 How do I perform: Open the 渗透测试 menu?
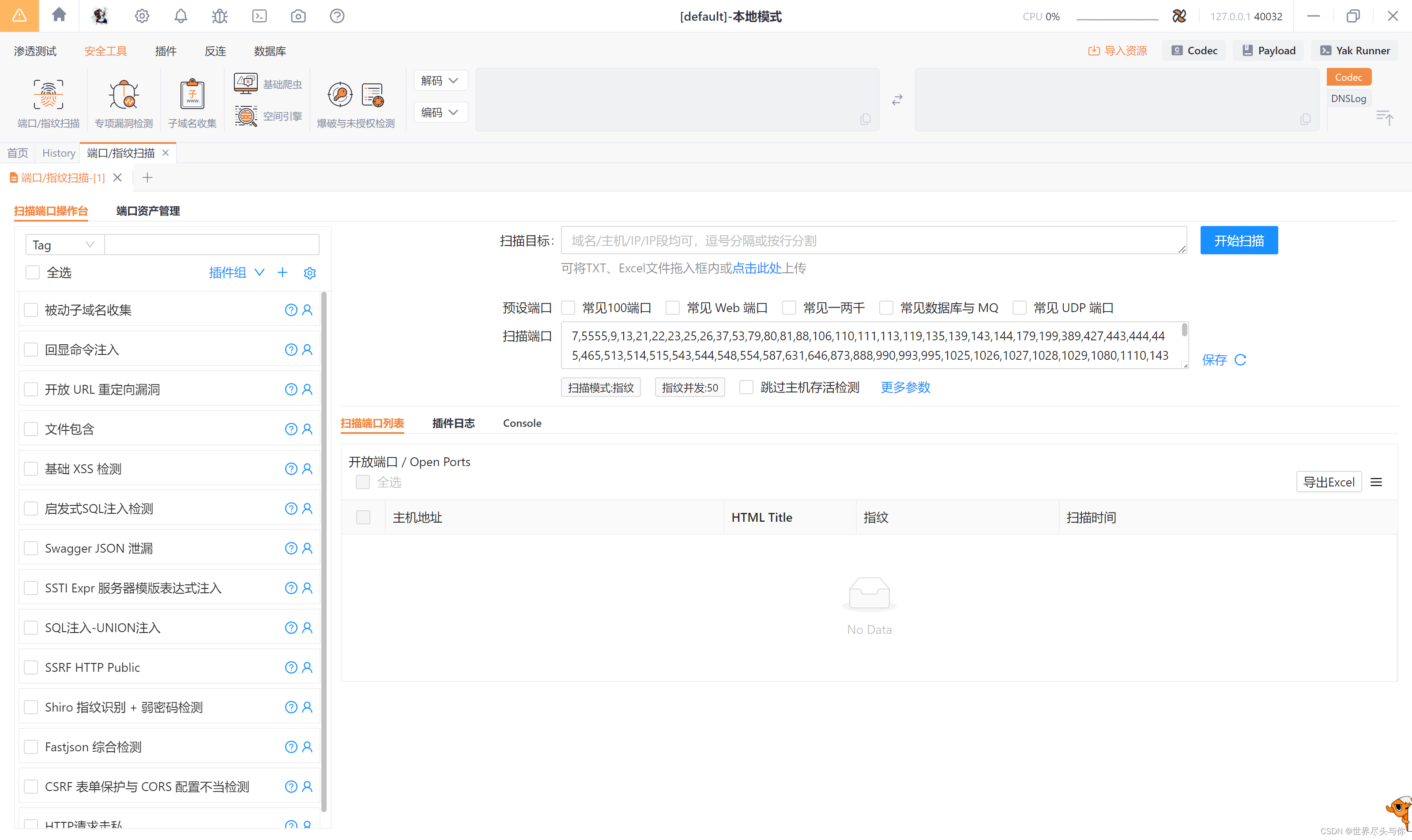click(35, 50)
